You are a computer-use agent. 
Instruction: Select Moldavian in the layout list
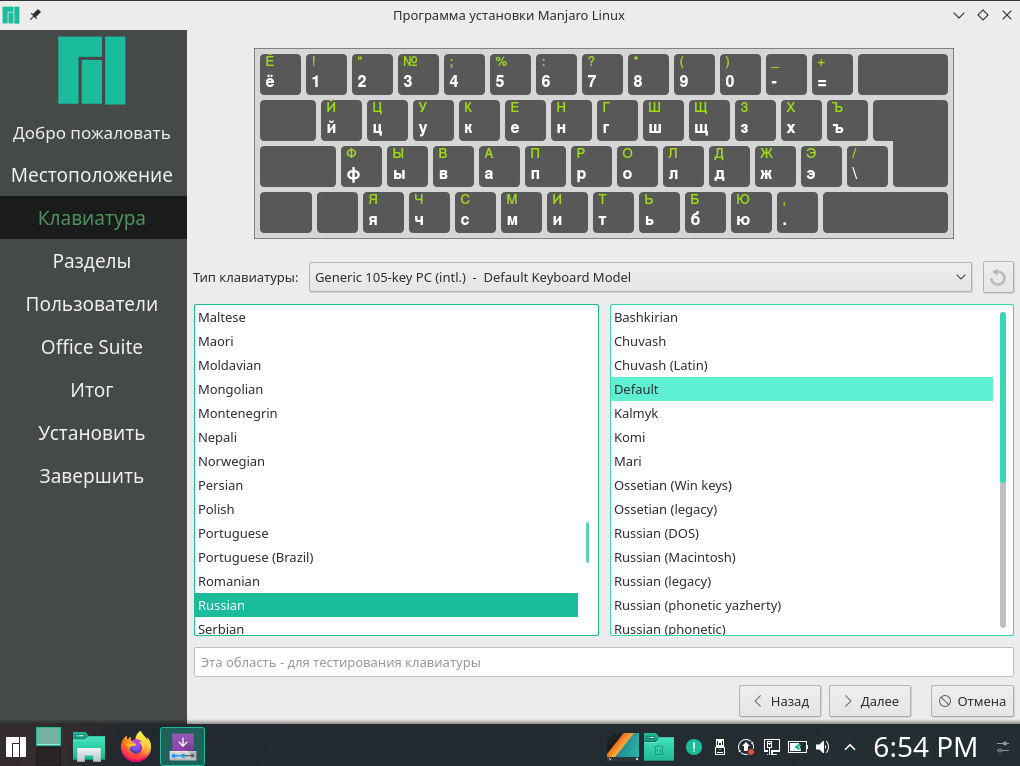[386, 365]
